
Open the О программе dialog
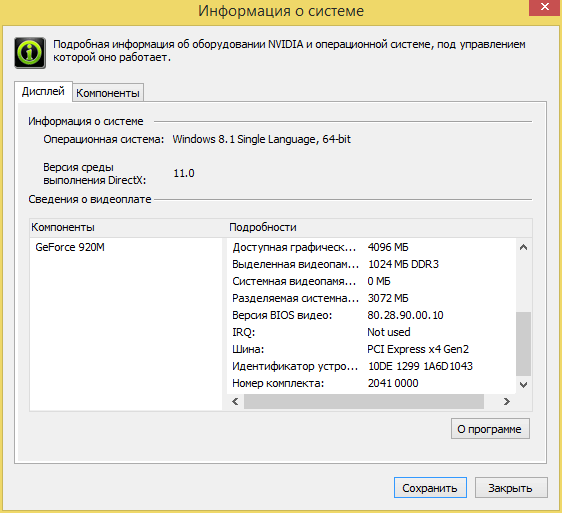[490, 429]
